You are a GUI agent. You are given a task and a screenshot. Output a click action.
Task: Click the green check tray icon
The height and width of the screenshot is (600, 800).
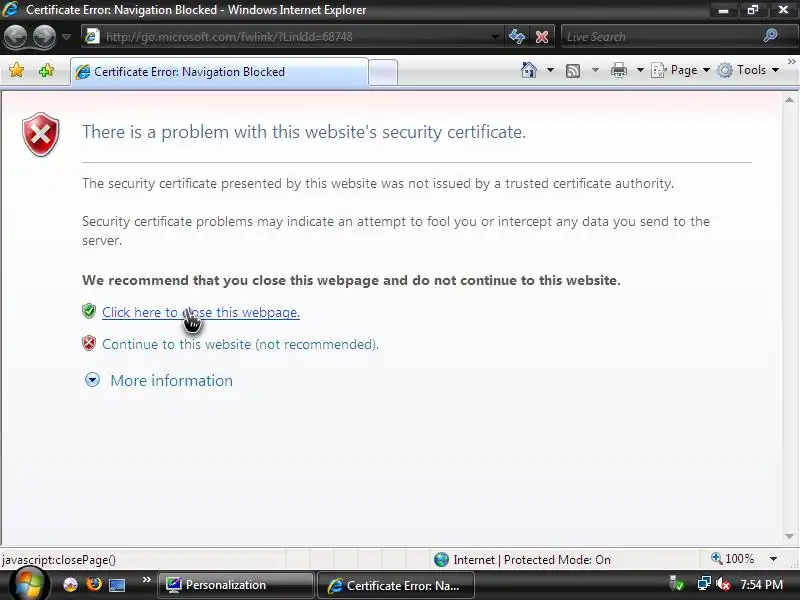(x=677, y=584)
